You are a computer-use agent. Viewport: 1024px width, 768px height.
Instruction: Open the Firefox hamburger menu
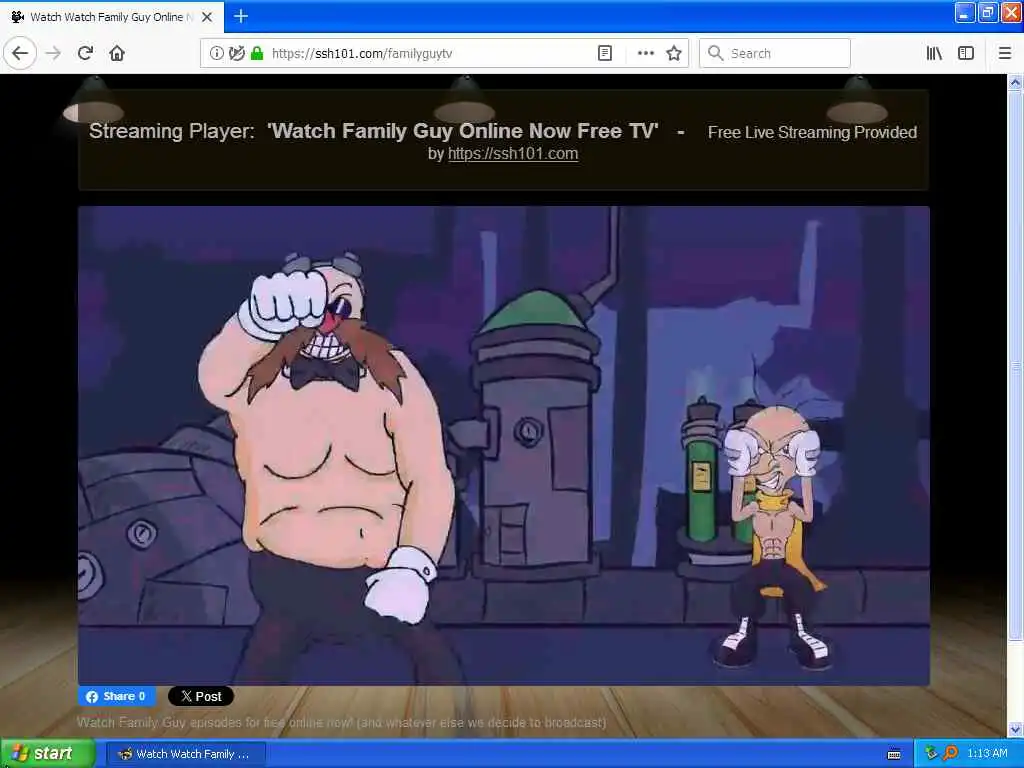pyautogui.click(x=1005, y=54)
